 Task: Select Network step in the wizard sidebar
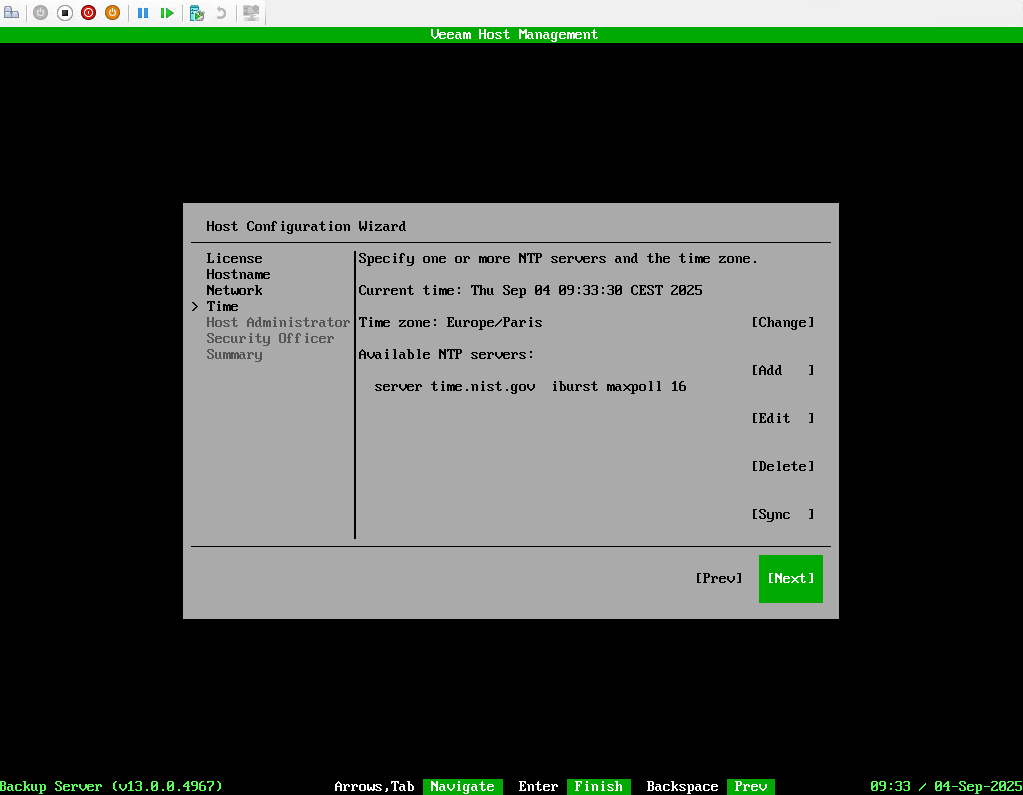pos(234,290)
